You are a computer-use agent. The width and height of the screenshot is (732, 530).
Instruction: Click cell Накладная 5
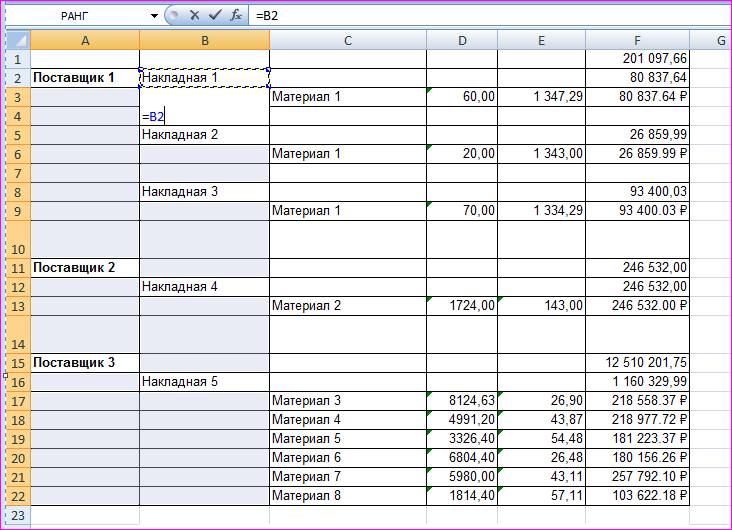click(x=204, y=382)
